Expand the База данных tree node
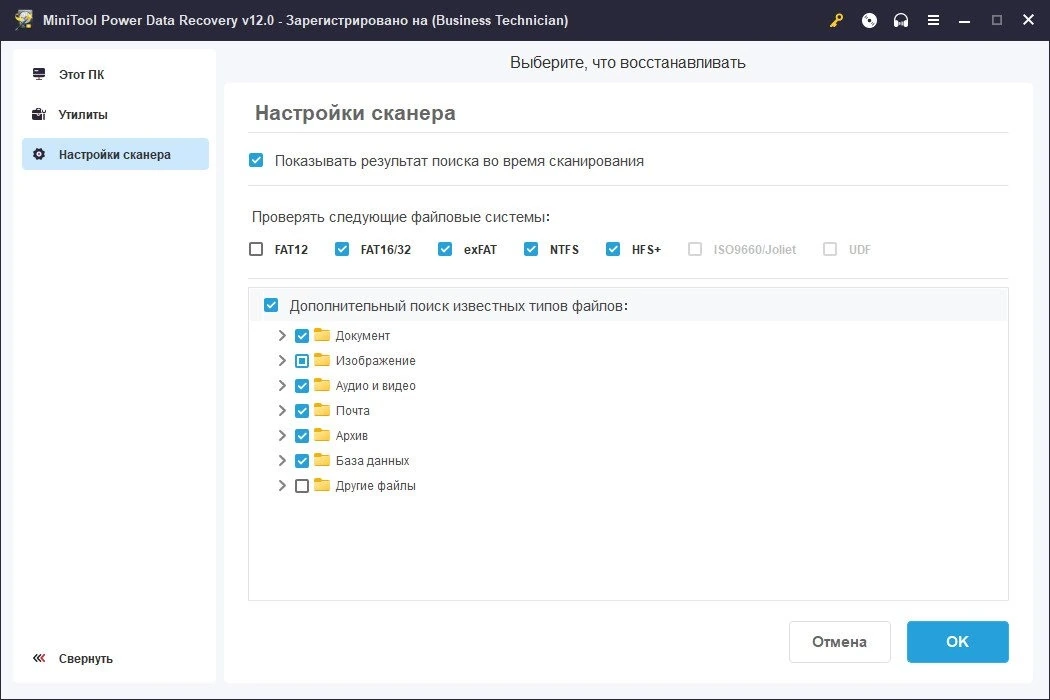The height and width of the screenshot is (700, 1050). (x=282, y=460)
